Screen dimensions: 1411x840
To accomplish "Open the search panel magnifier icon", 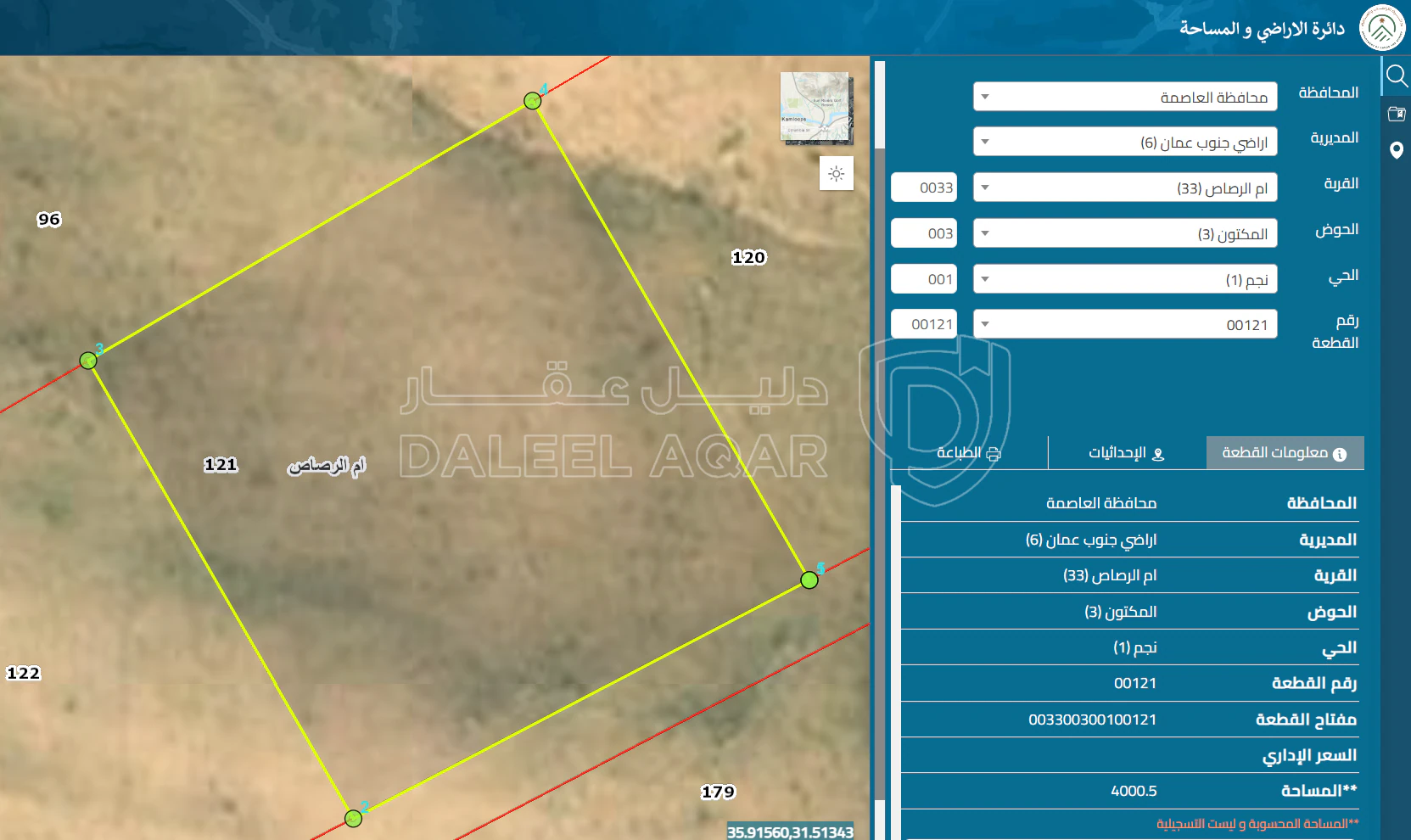I will (x=1397, y=76).
